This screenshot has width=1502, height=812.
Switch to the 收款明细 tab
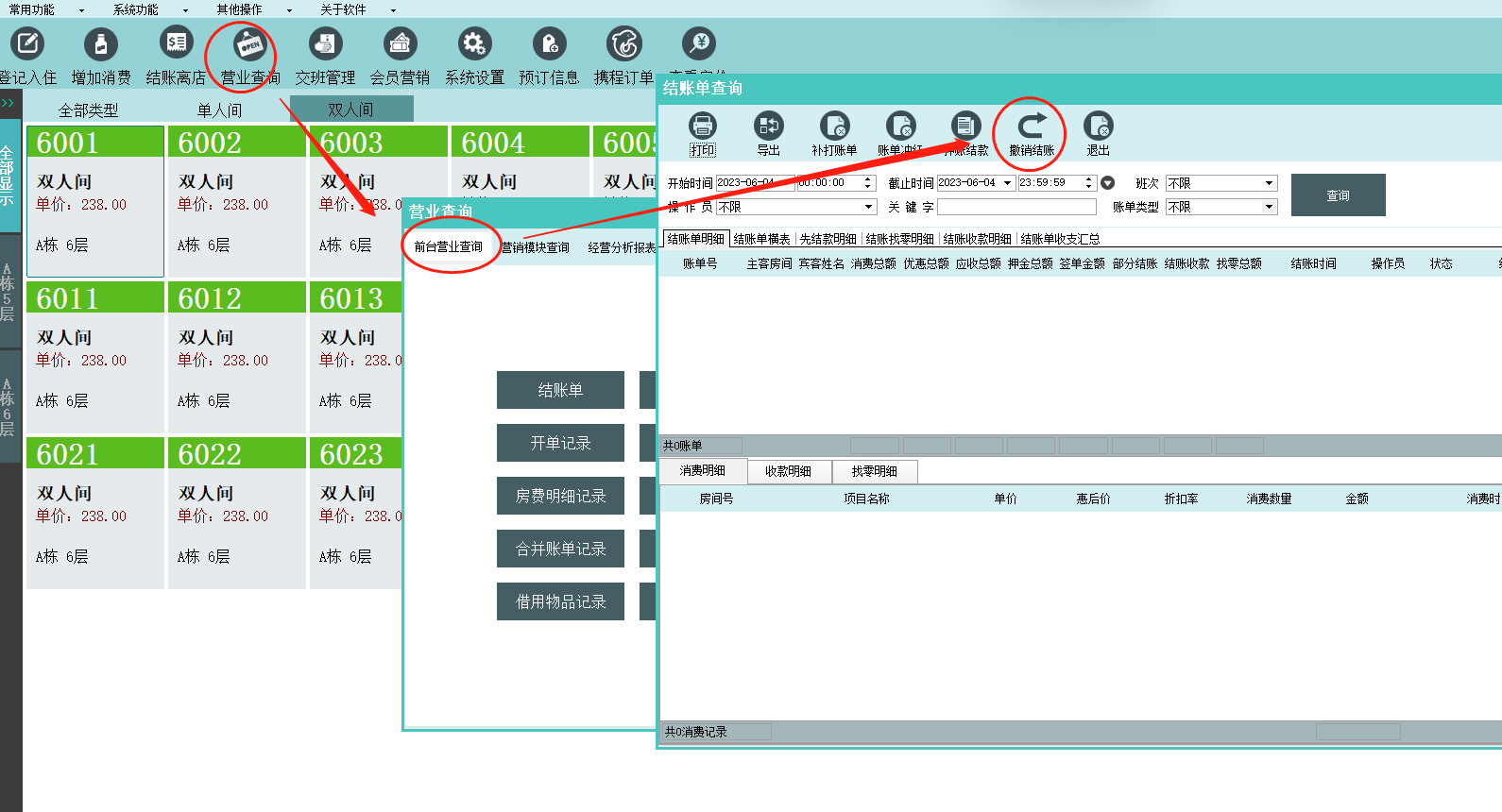[x=788, y=471]
